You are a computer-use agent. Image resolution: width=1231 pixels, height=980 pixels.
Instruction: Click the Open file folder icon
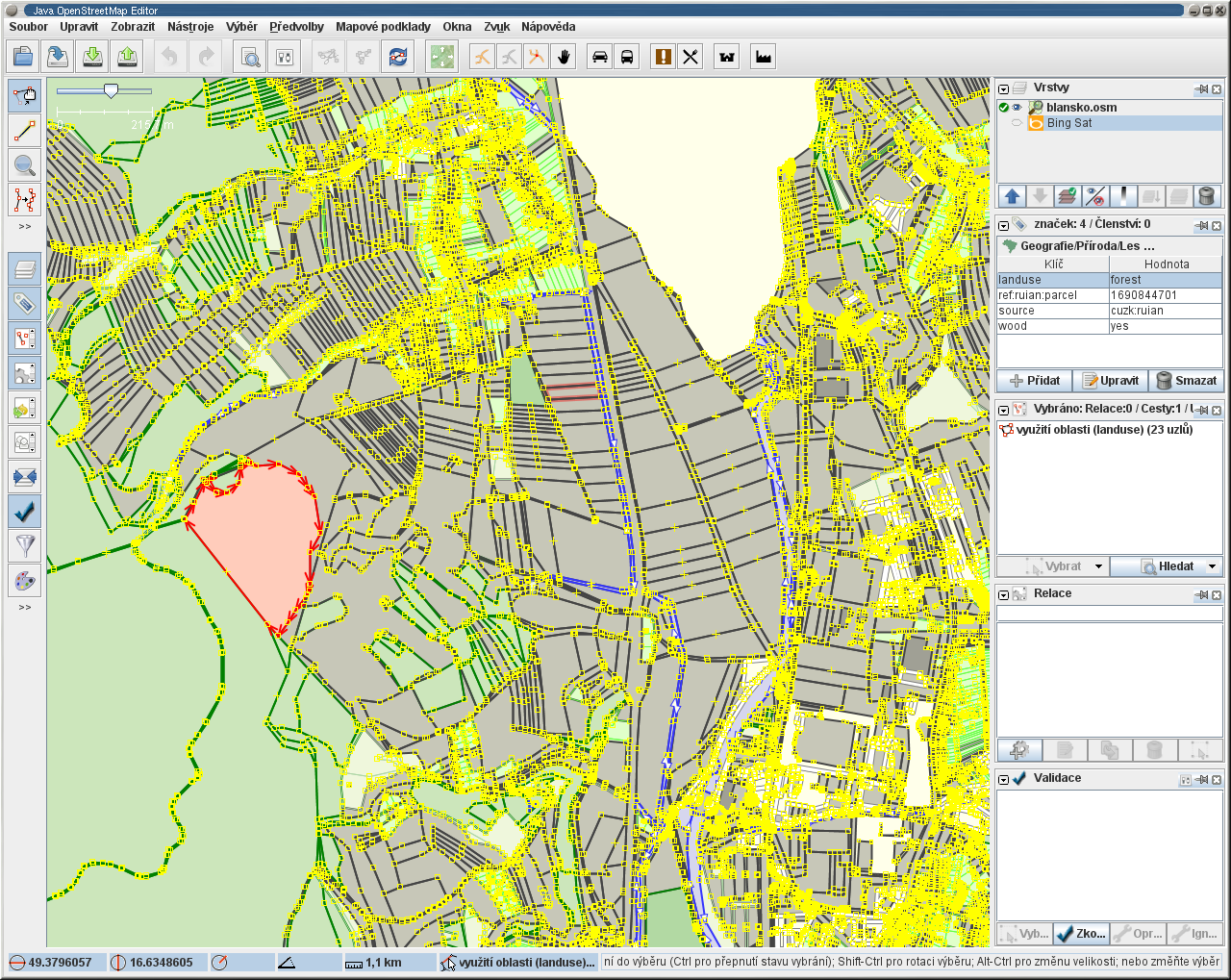point(23,57)
